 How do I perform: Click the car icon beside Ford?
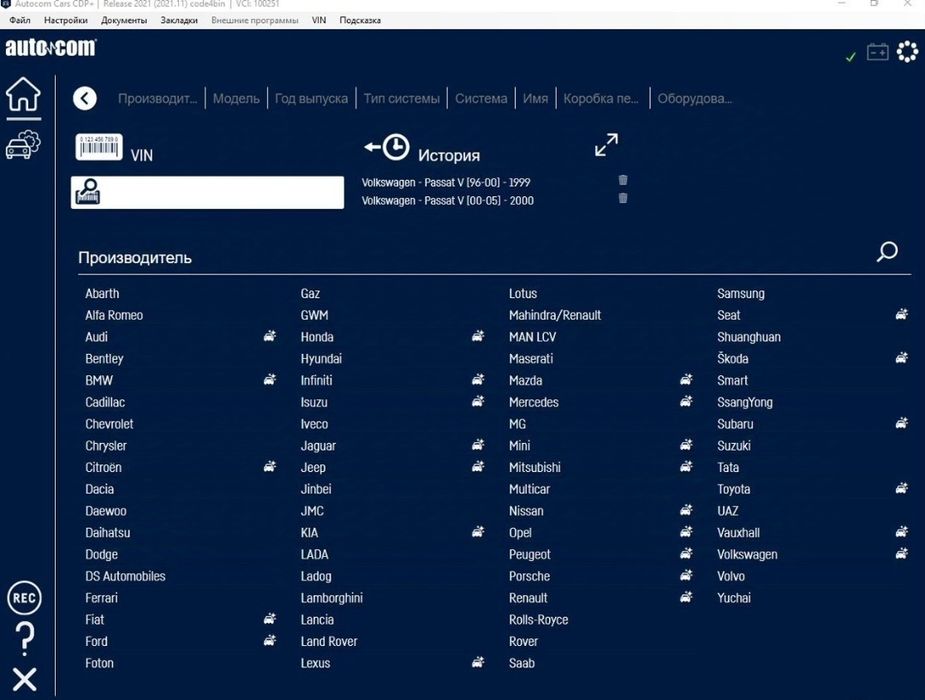coord(270,640)
